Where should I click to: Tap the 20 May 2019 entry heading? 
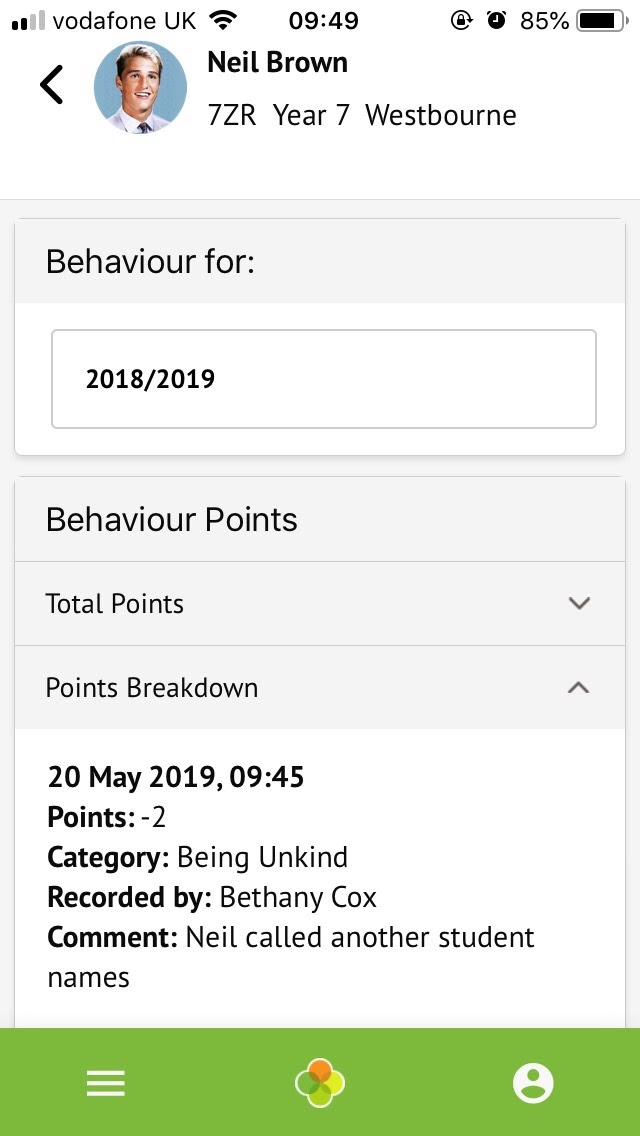176,777
